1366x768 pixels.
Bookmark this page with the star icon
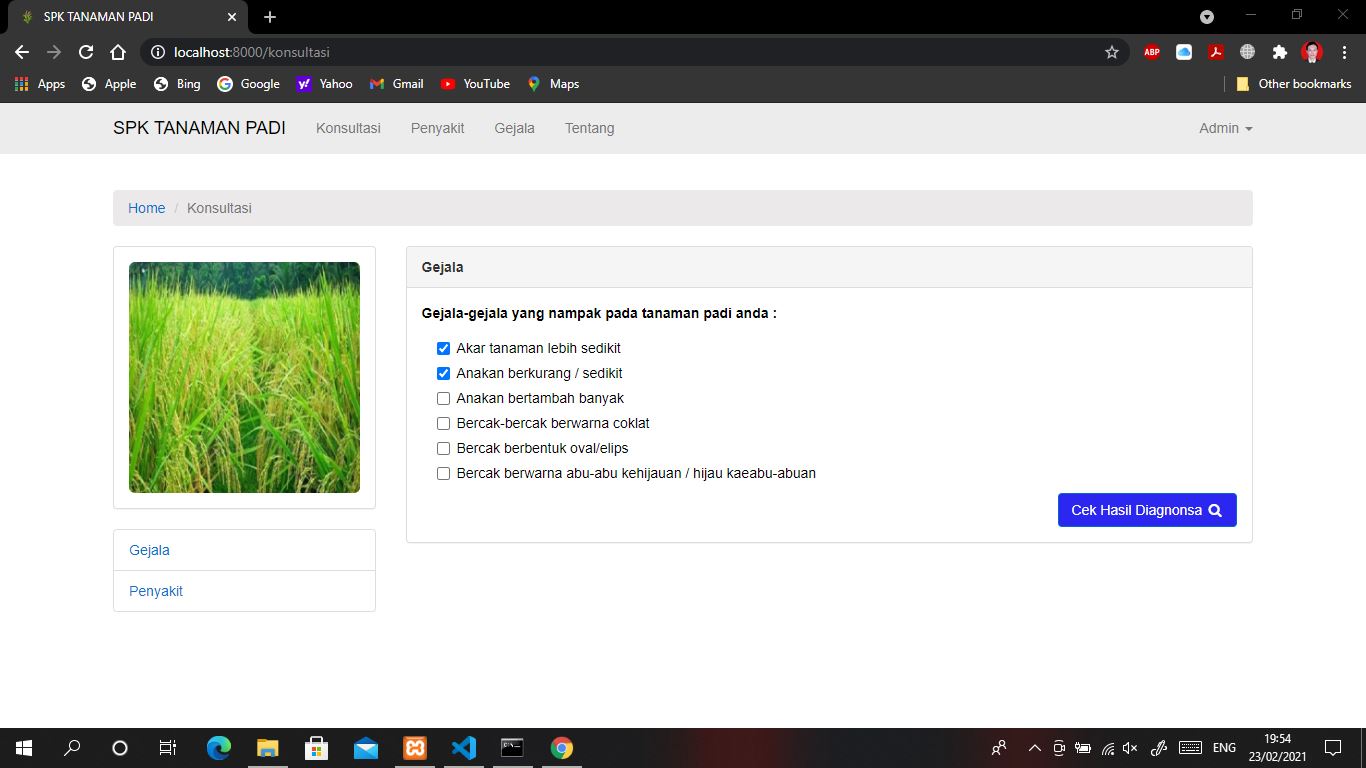coord(1111,52)
